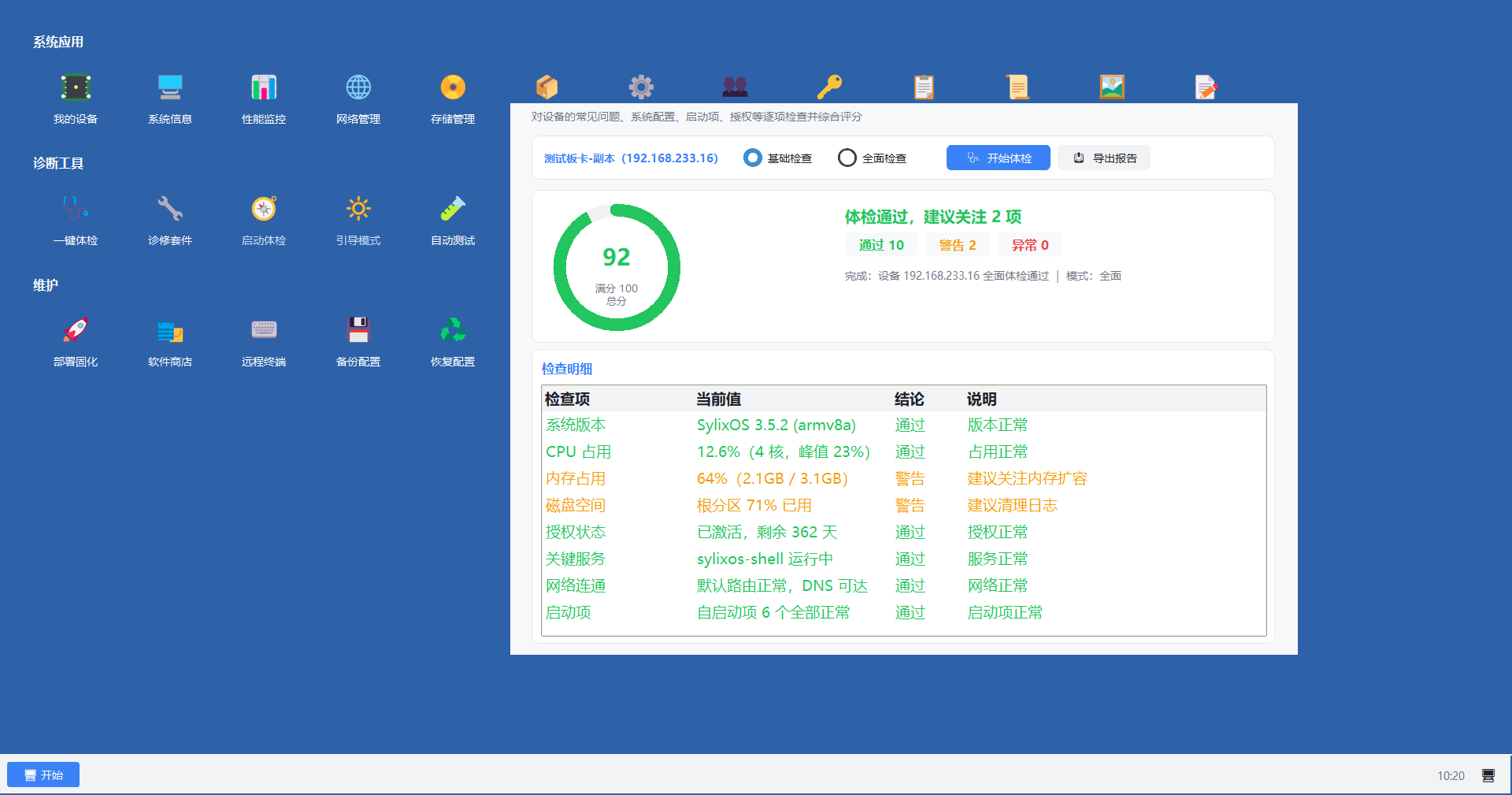Select the 全面检查 radio option

tap(872, 158)
